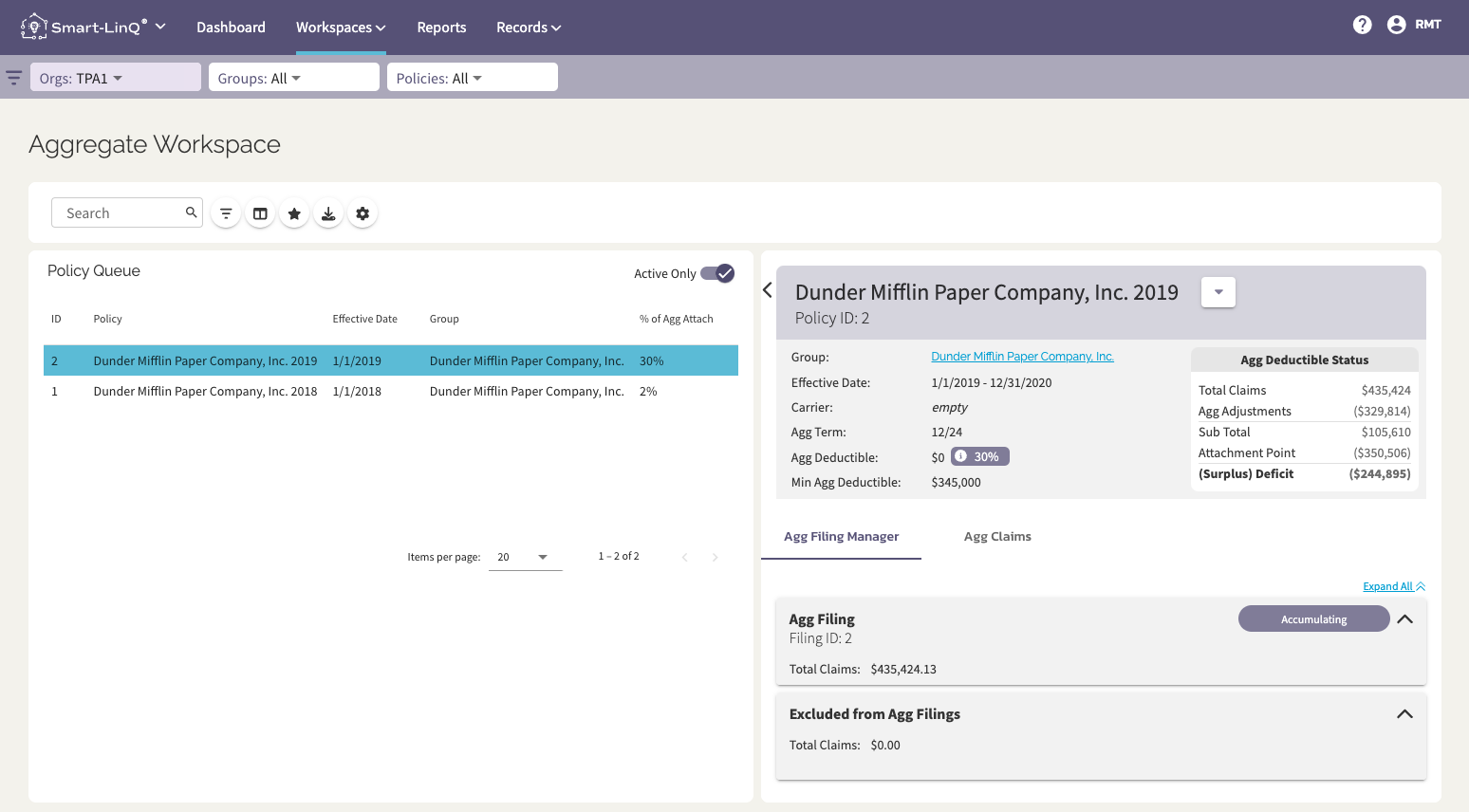This screenshot has height=812, width=1469.
Task: Click the Agg Adjustments ($329,814) value
Action: click(x=1382, y=411)
